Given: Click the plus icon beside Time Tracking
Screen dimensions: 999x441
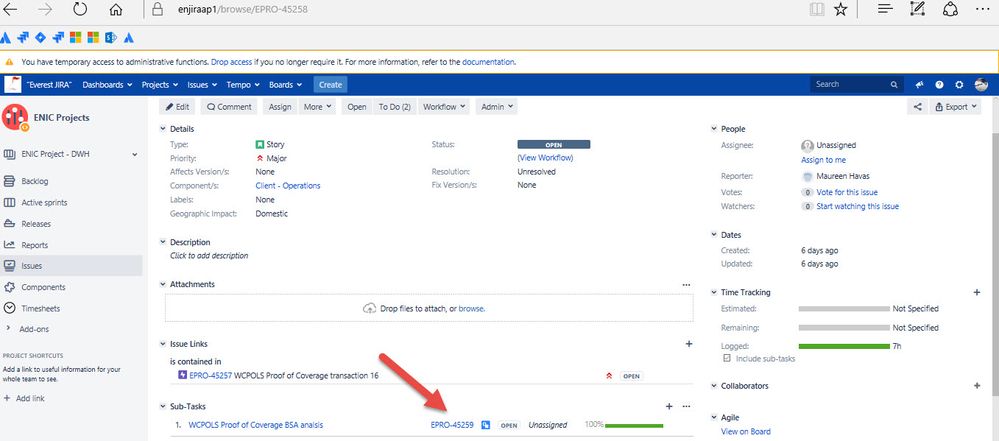Looking at the screenshot, I should [977, 293].
